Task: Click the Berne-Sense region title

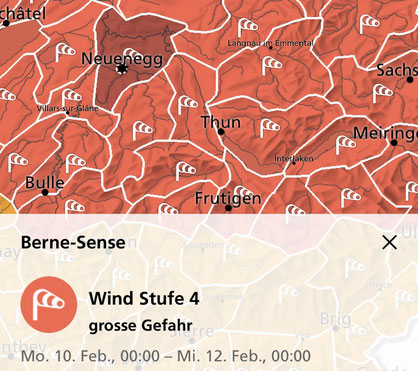Action: coord(73,242)
